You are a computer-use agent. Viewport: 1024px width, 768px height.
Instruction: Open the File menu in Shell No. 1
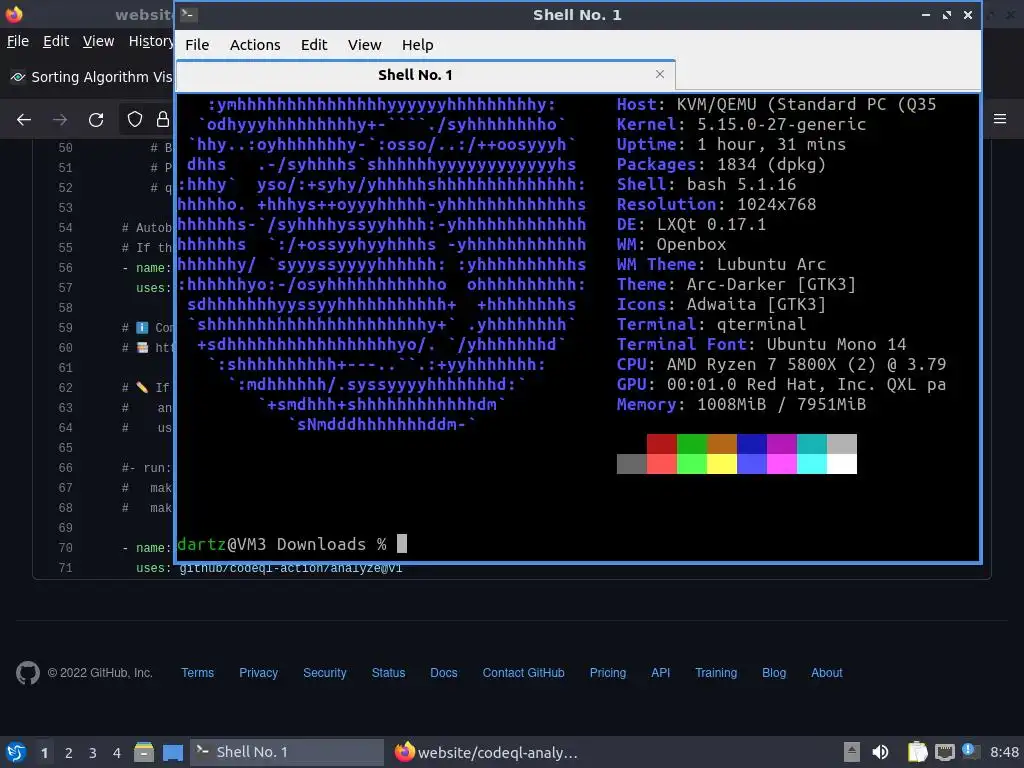pos(197,45)
